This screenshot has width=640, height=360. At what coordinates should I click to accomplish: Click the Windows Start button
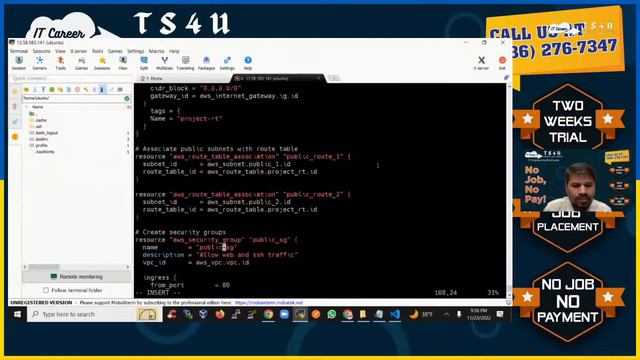pos(17,314)
